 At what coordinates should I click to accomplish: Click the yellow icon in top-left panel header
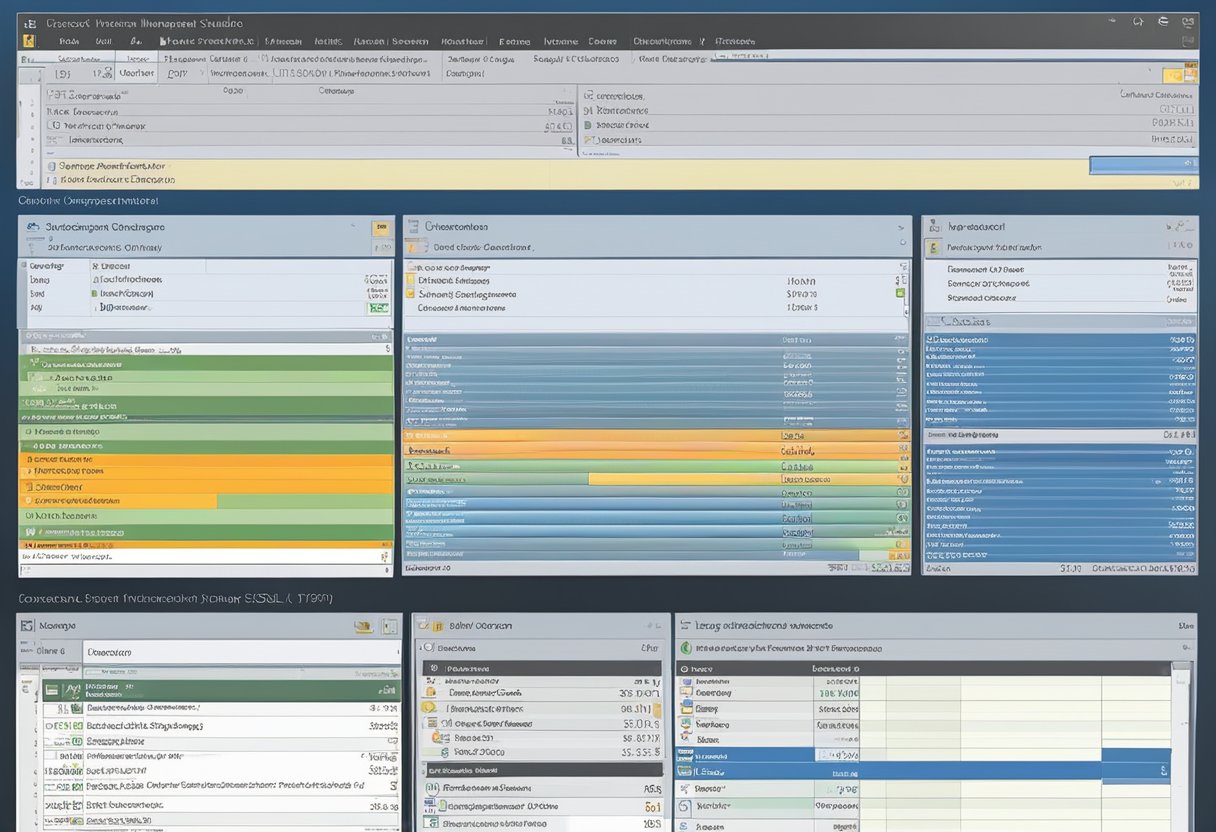380,228
